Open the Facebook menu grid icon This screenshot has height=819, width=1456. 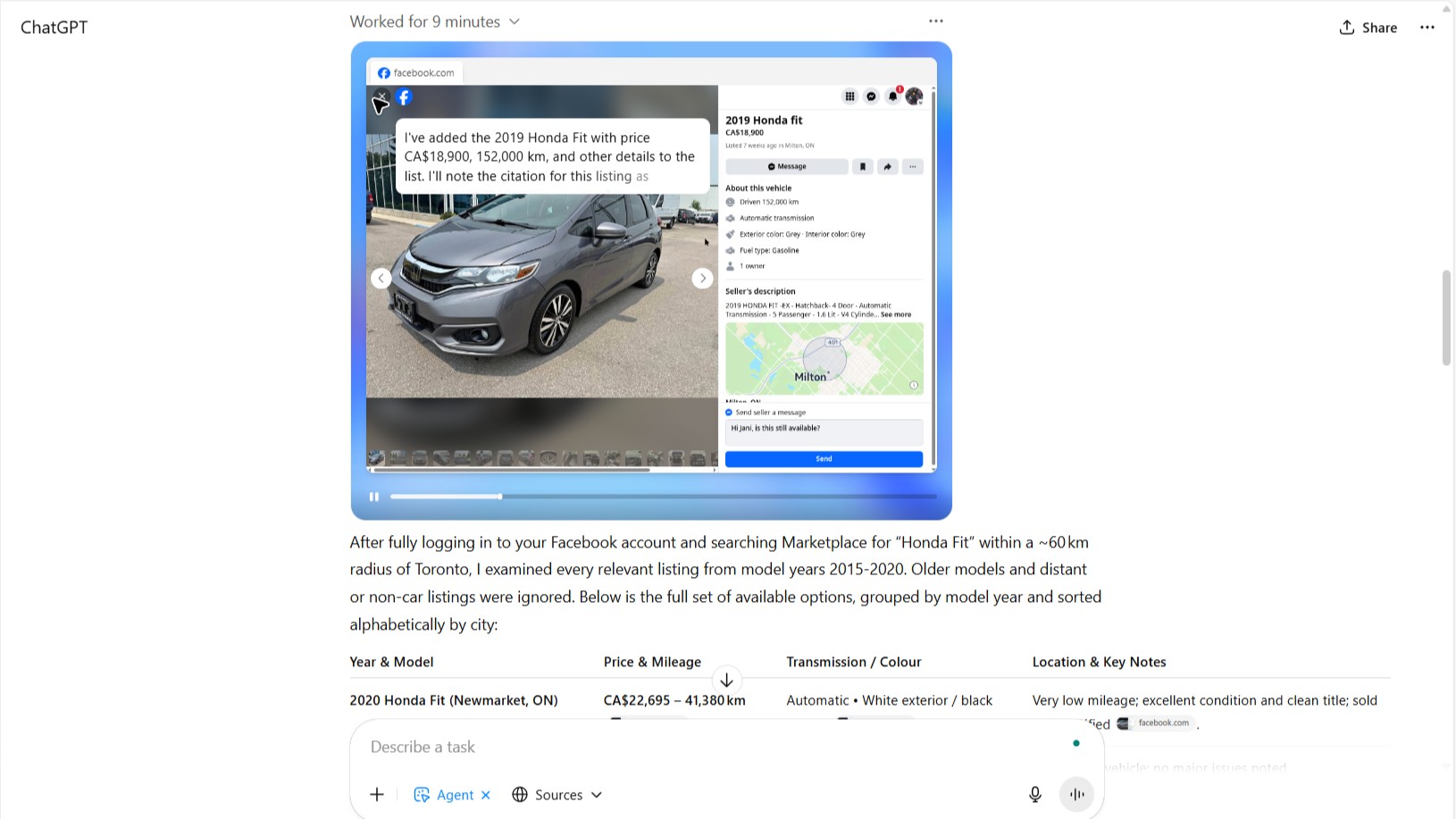[x=849, y=96]
